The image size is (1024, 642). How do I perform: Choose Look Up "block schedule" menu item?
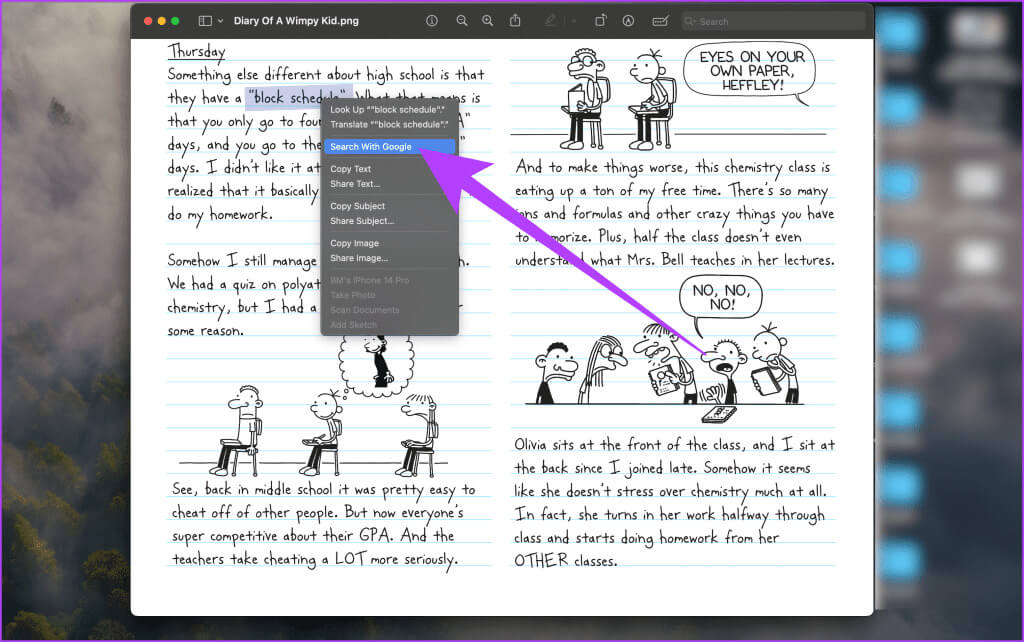(389, 110)
